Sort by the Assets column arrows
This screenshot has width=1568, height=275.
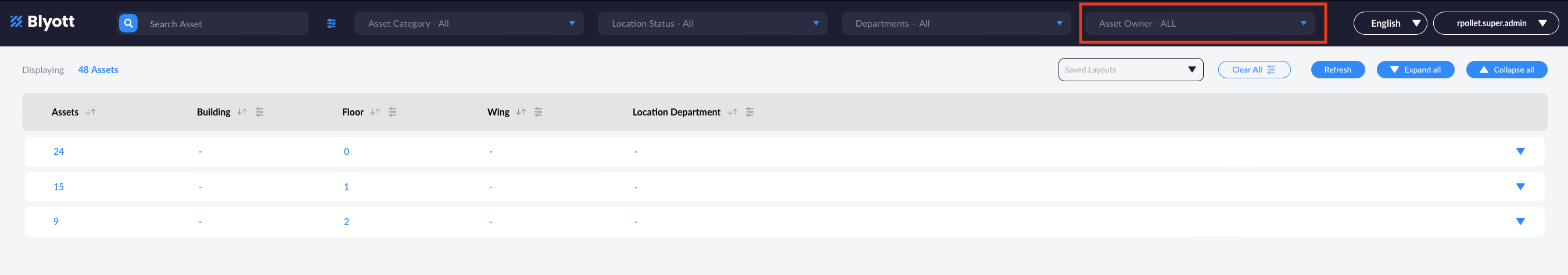[91, 112]
